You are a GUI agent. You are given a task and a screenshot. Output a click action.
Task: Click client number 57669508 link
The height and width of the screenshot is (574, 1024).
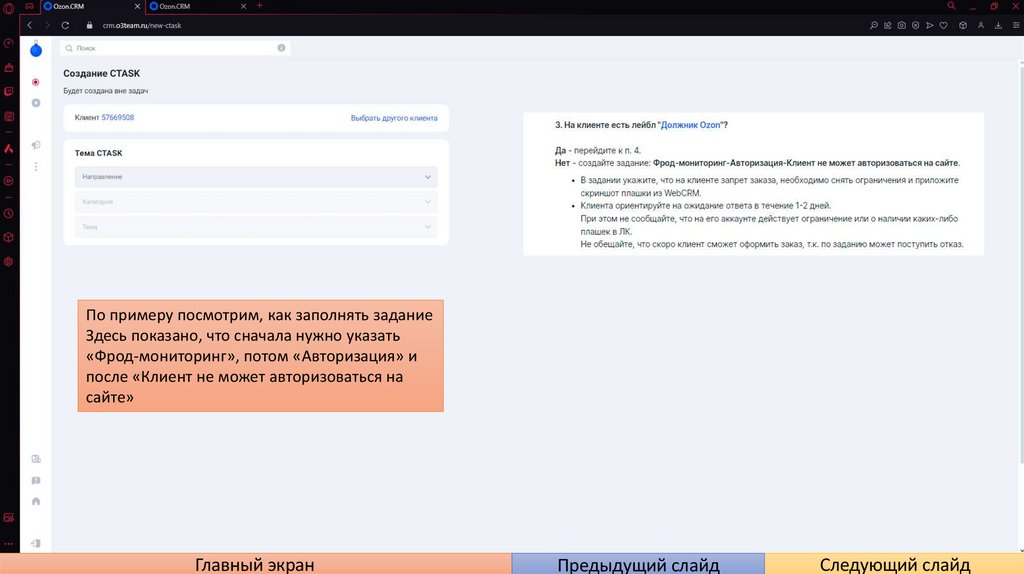click(118, 118)
